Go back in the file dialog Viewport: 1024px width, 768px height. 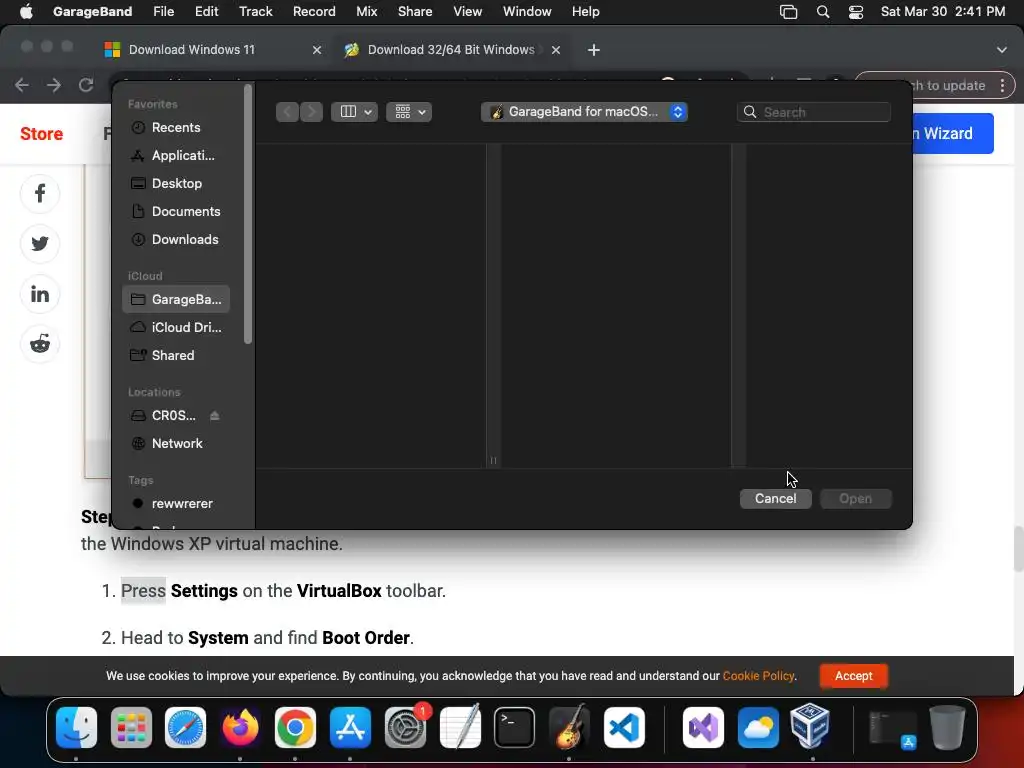click(x=287, y=112)
